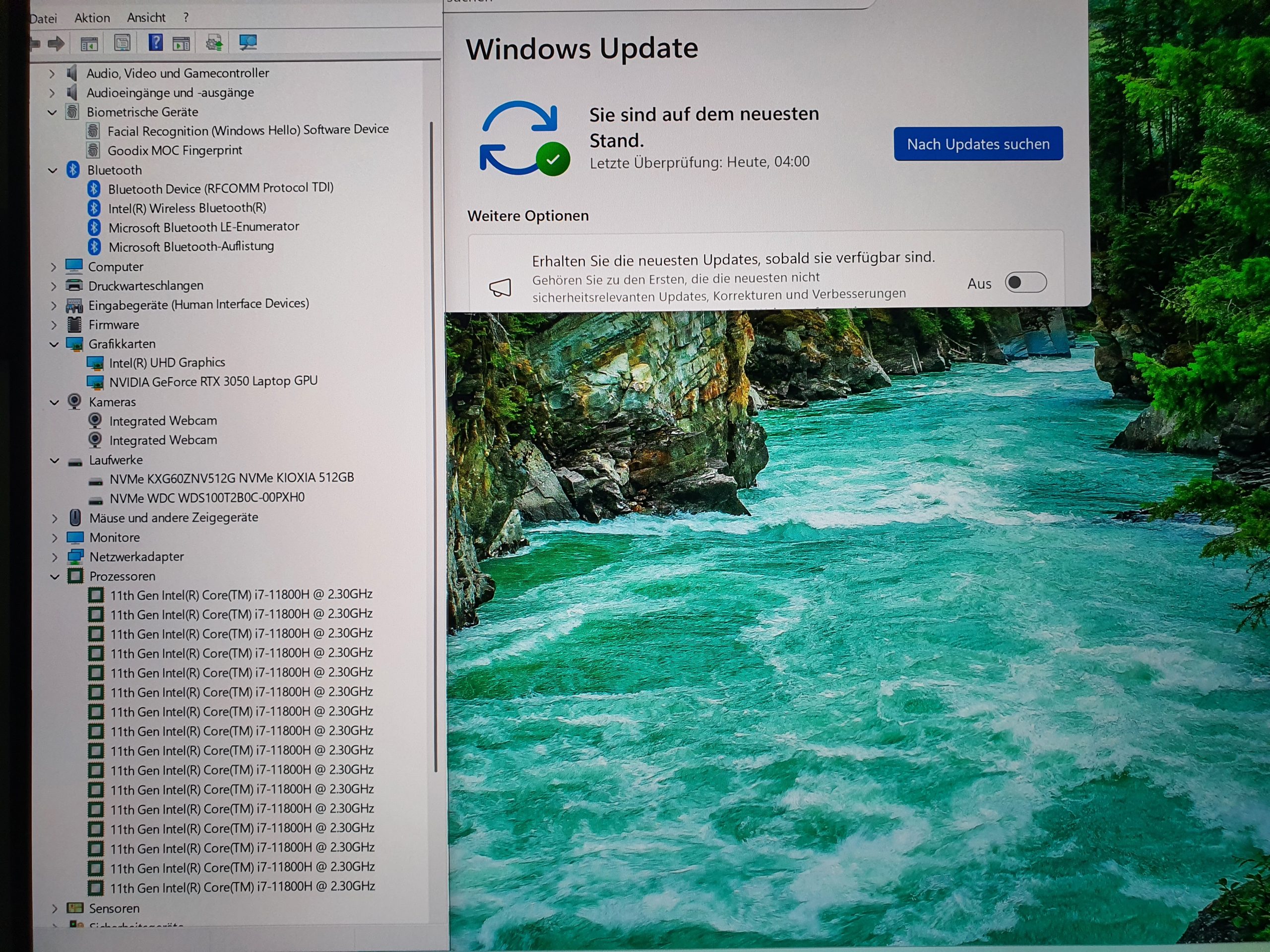This screenshot has height=952, width=1270.
Task: Click show/hide console tree toolbar icon
Action: (89, 43)
